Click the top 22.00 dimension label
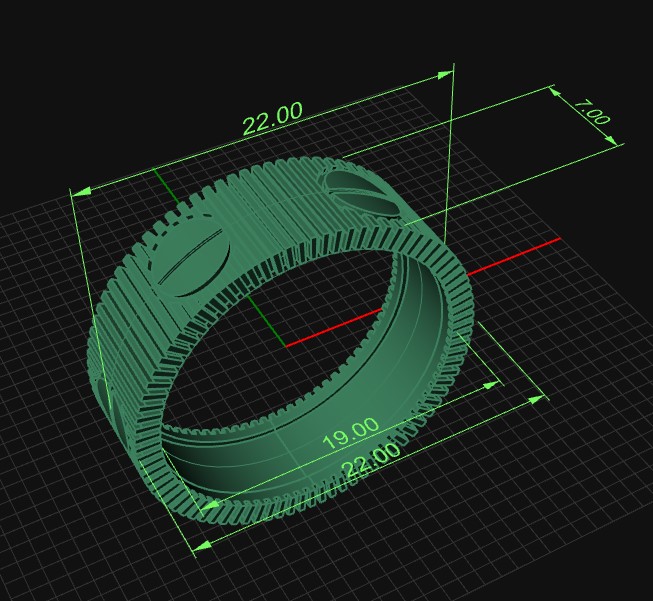The height and width of the screenshot is (601, 653). coord(272,118)
